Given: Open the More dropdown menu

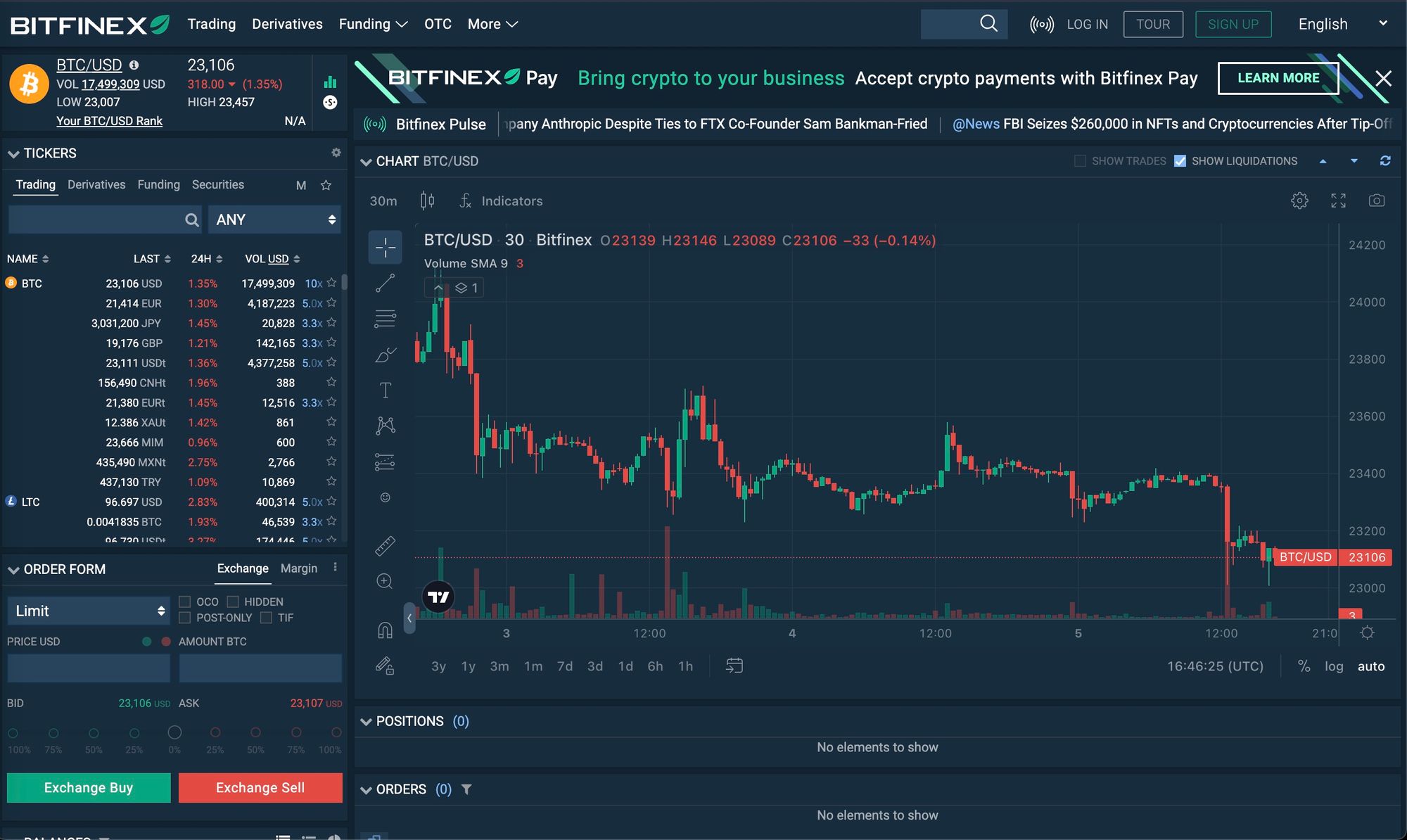Looking at the screenshot, I should point(492,24).
